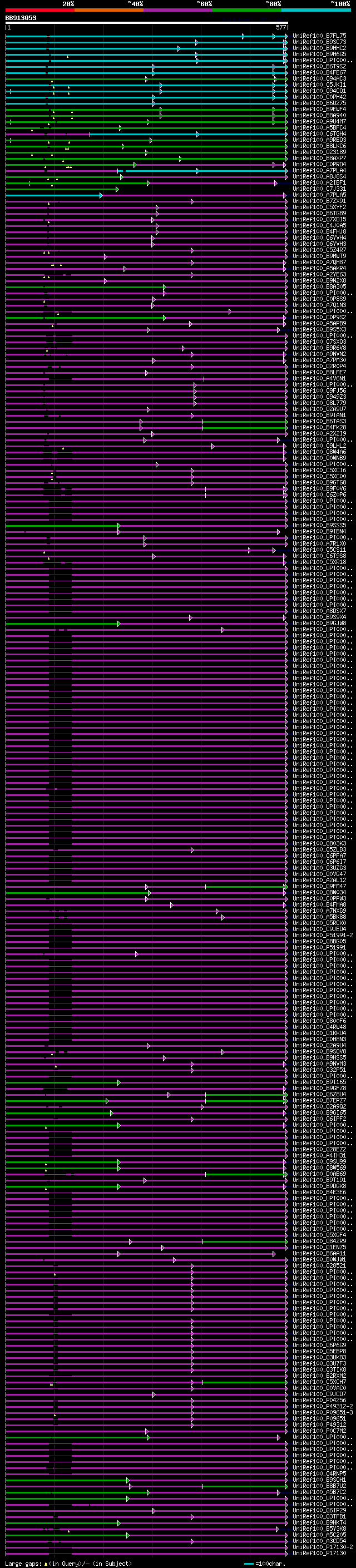Select the UniRef100_A9REQ3 label
This screenshot has height=1568, width=356.
319,140
